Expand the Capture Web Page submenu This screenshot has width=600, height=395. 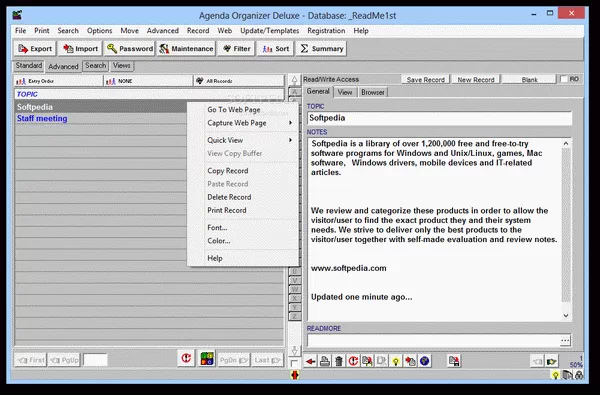click(243, 123)
